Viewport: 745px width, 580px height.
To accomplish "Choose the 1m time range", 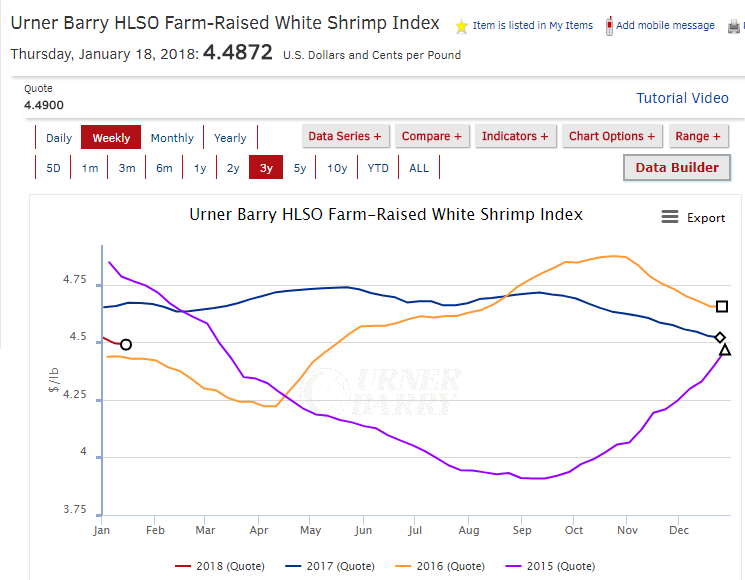I will [x=89, y=168].
